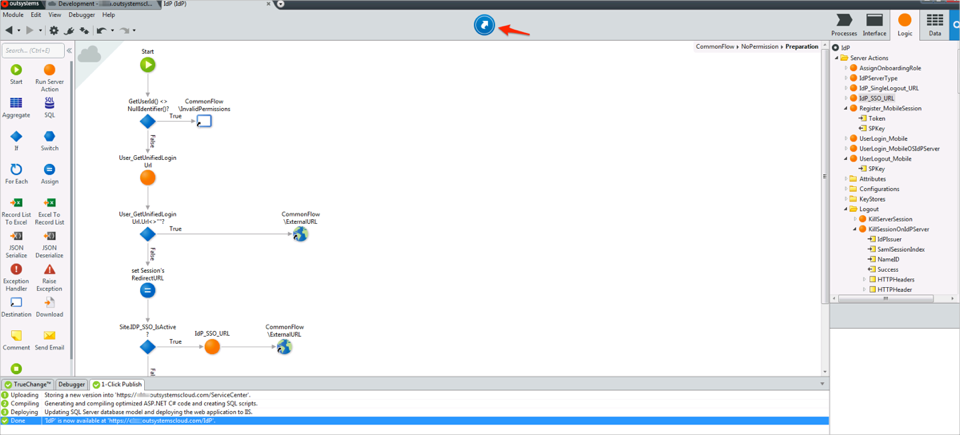Click CommonFlow in the breadcrumb
This screenshot has width=960, height=435.
(x=715, y=47)
